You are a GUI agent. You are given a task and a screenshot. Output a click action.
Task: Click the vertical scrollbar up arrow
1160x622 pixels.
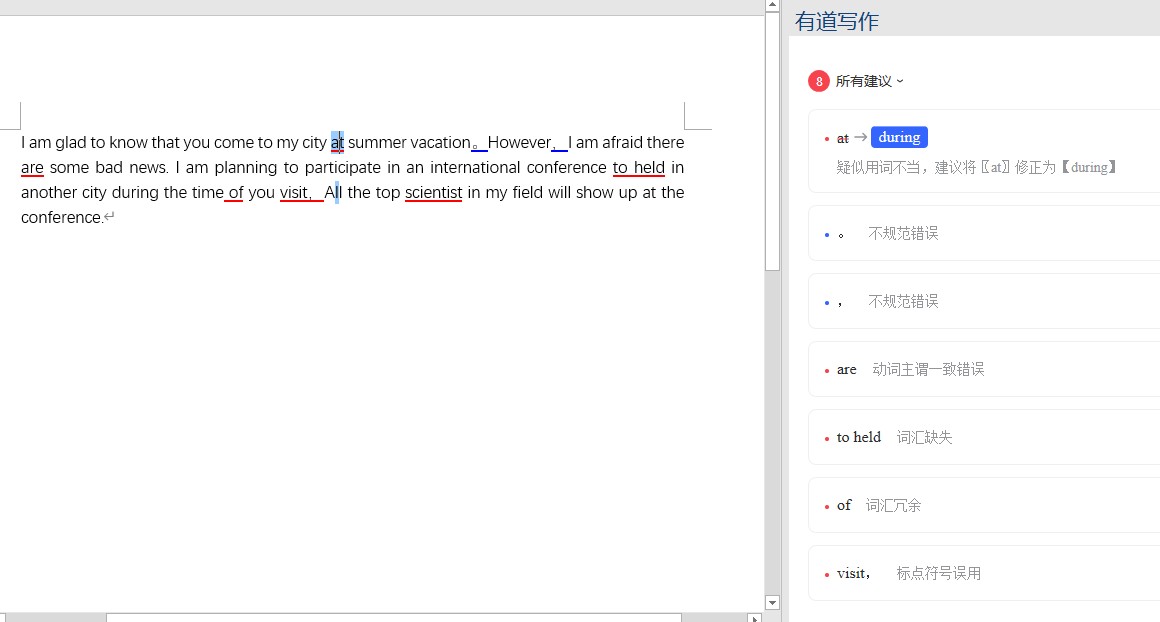pos(772,6)
